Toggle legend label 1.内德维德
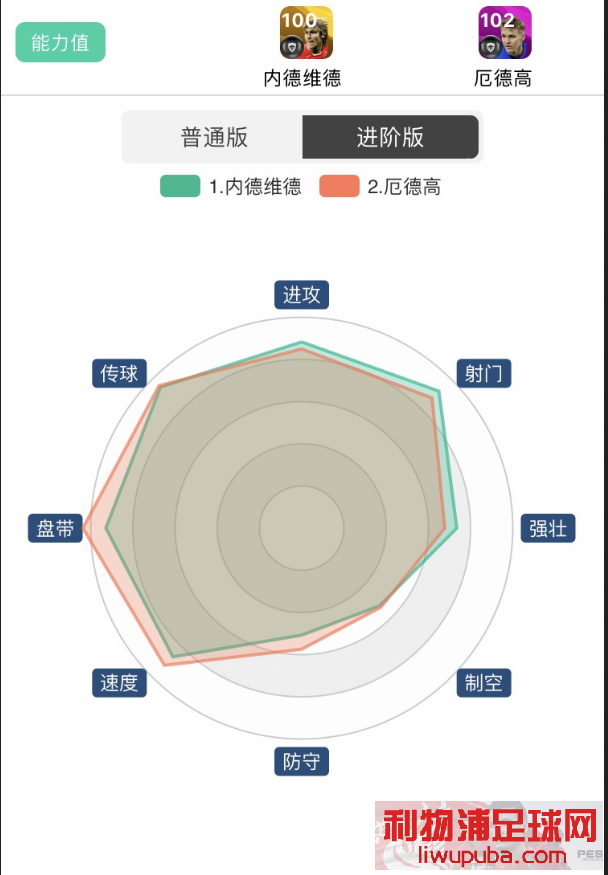Image resolution: width=608 pixels, height=875 pixels. click(255, 186)
